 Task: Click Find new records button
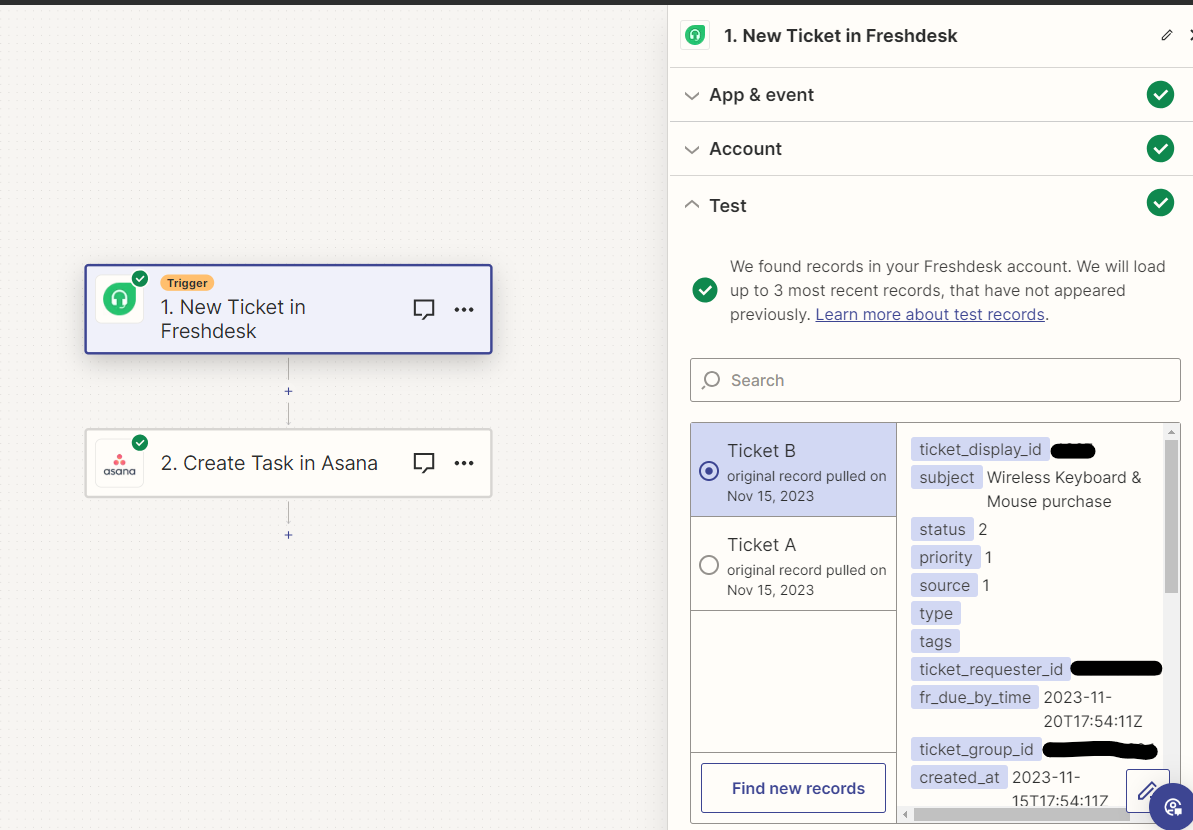point(794,788)
